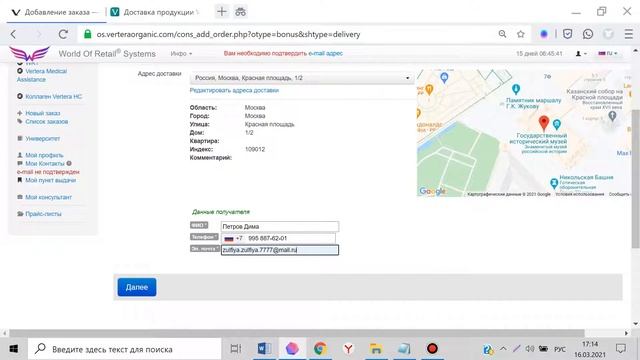This screenshot has height=360, width=640.
Task: Click the РУС input language indicator
Action: (560, 349)
